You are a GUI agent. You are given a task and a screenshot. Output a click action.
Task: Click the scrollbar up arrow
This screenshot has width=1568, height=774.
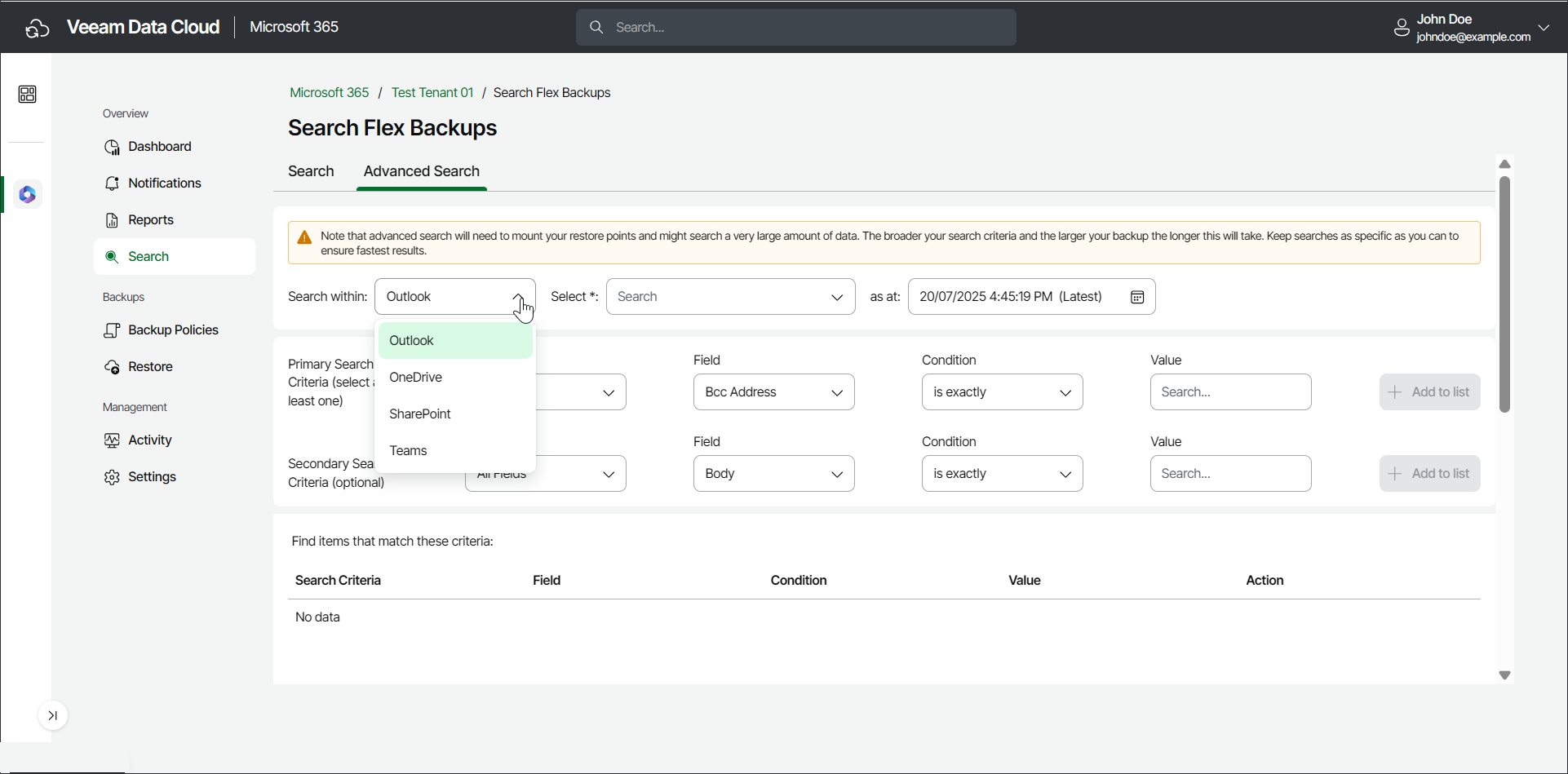tap(1505, 165)
